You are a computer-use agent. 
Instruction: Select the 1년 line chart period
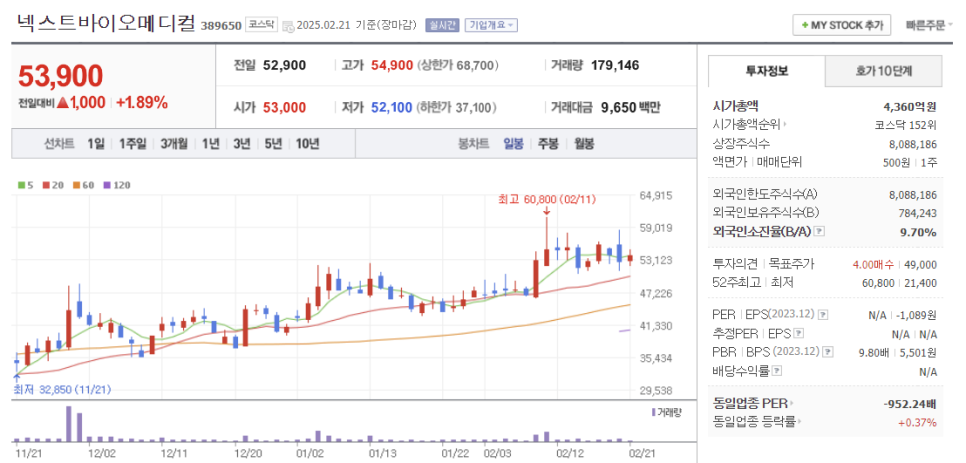click(210, 144)
